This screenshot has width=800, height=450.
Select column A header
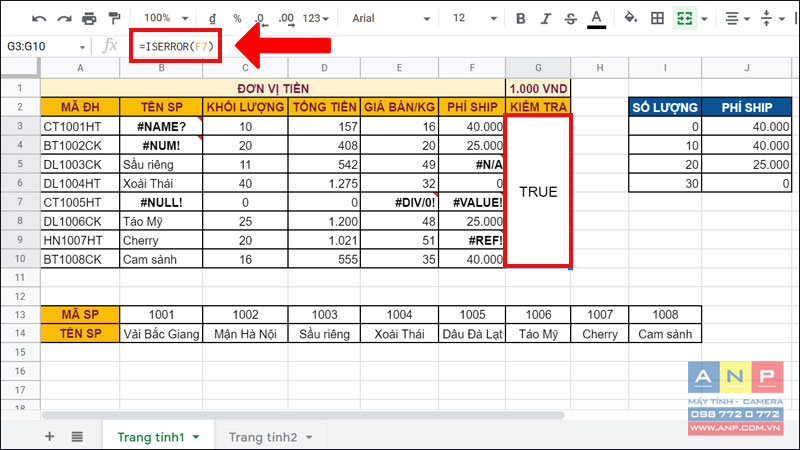tap(80, 68)
